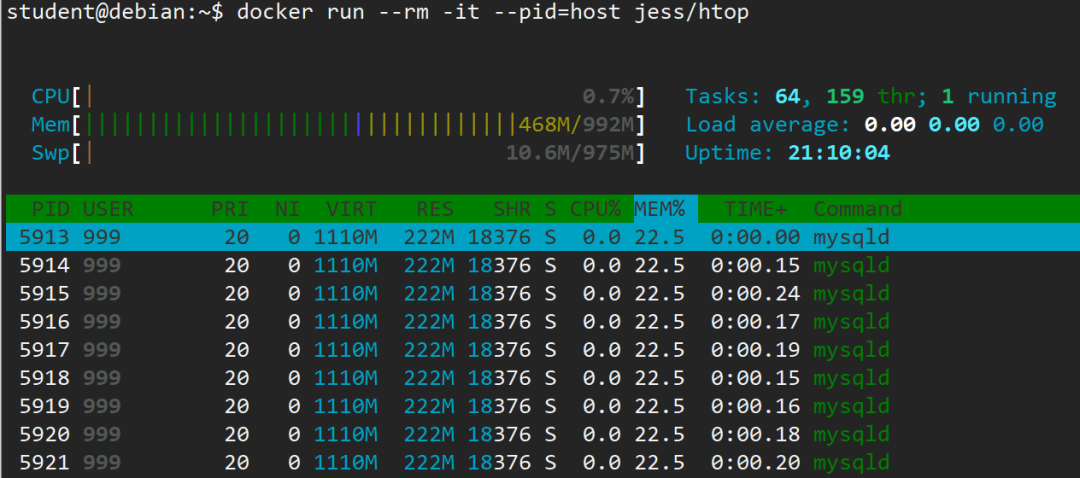Click the TIME+ column header
Viewport: 1080px width, 478px height.
tap(756, 209)
